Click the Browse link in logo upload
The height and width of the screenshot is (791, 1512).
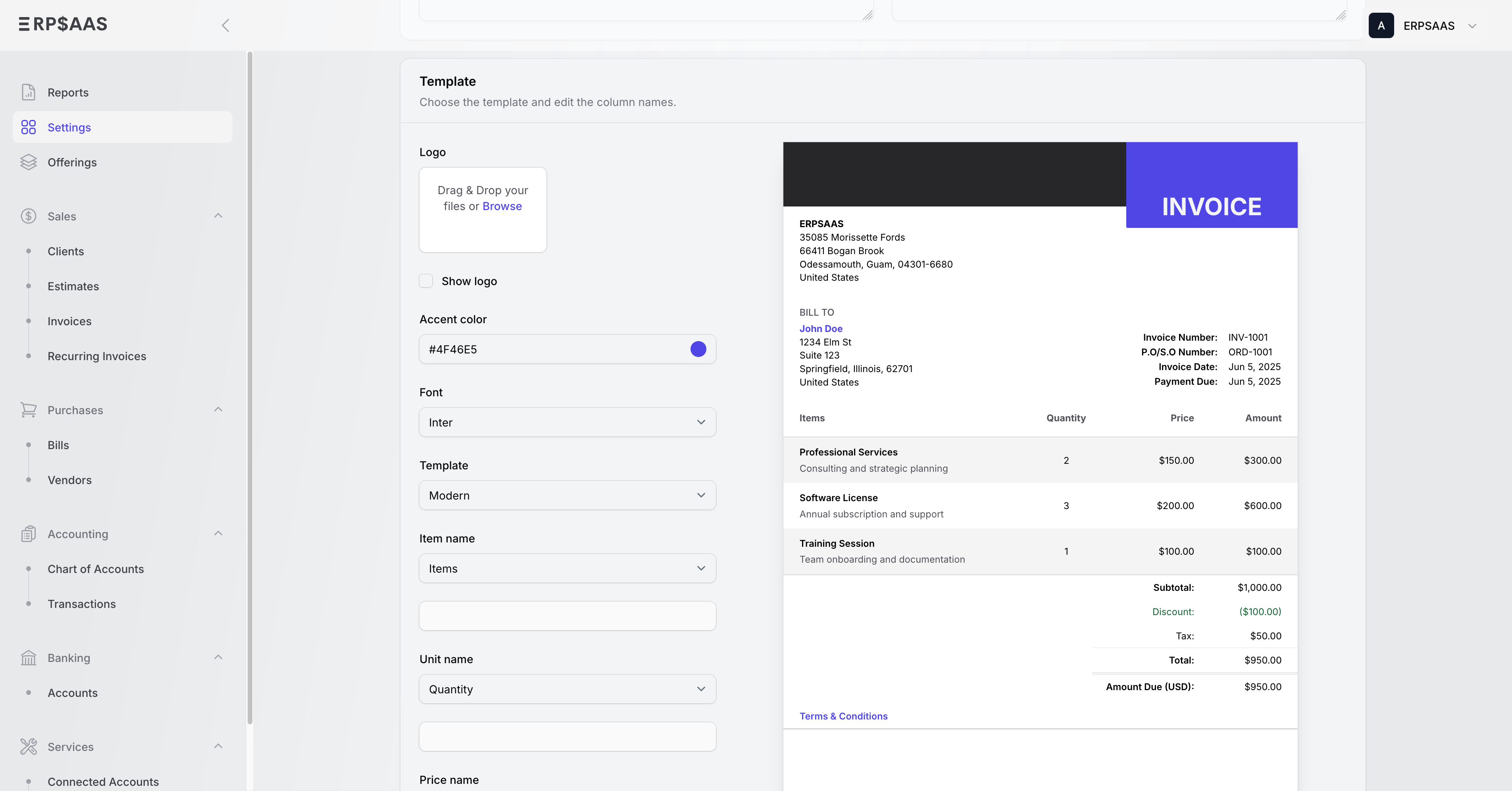click(502, 206)
